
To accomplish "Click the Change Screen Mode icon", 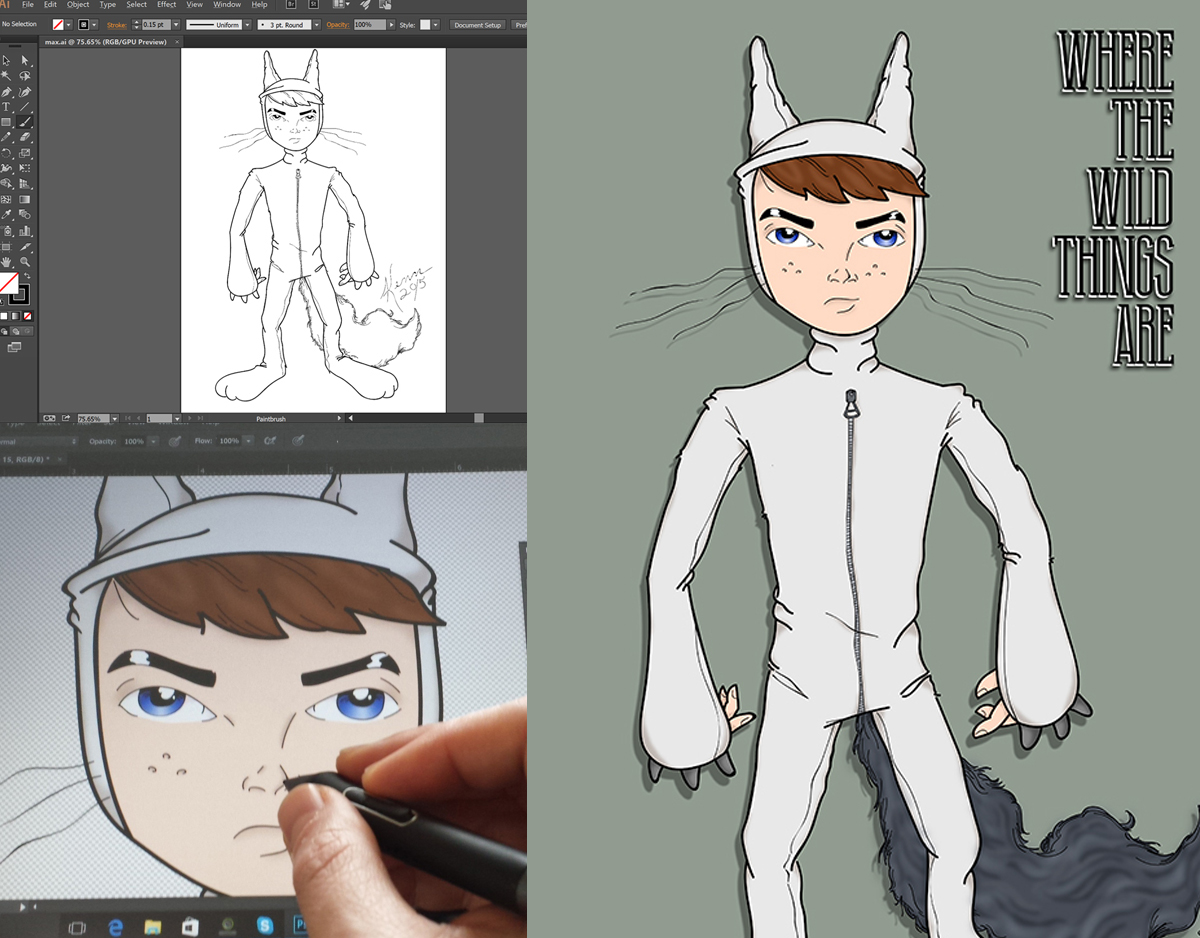I will coord(14,346).
